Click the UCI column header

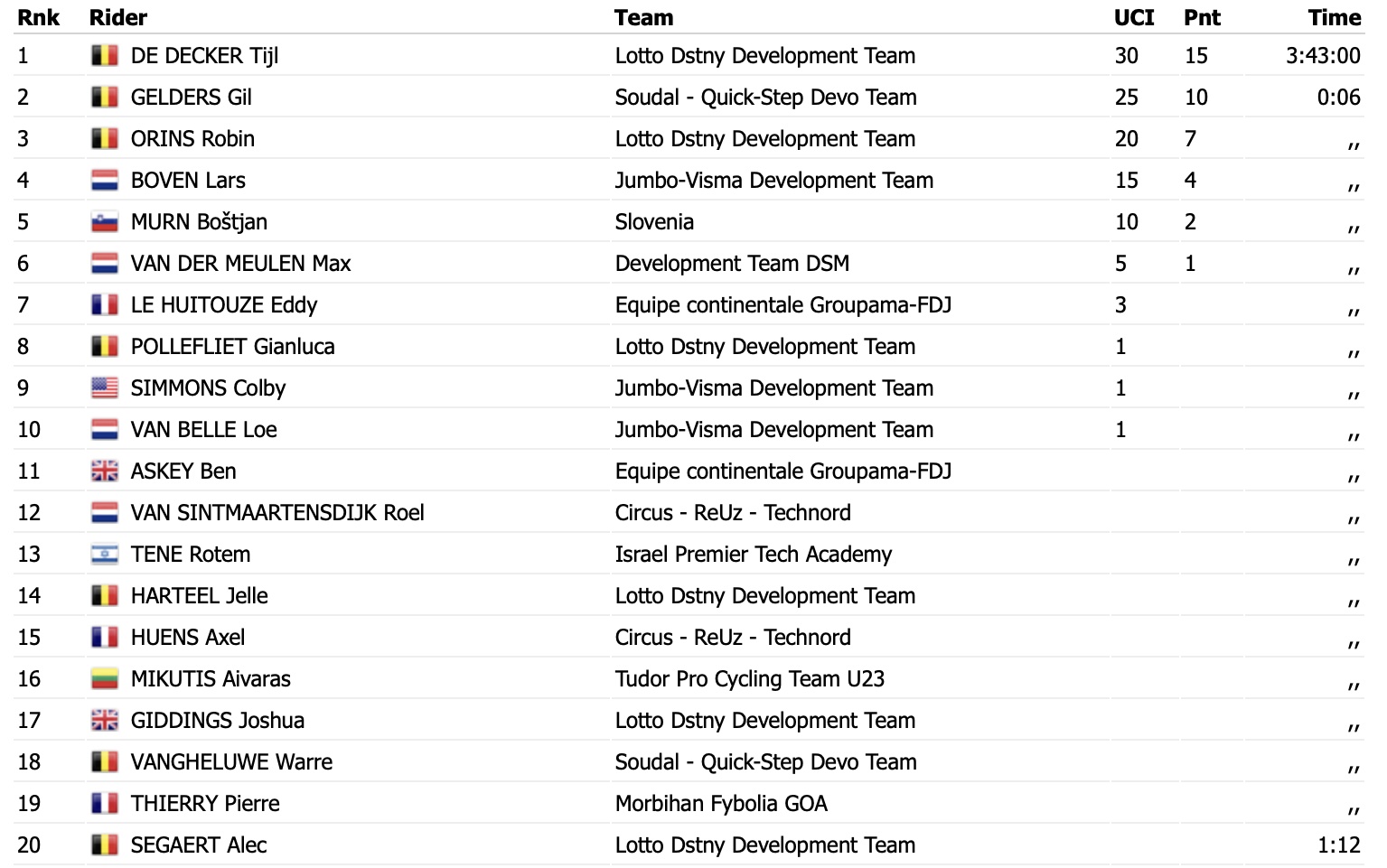click(1134, 17)
